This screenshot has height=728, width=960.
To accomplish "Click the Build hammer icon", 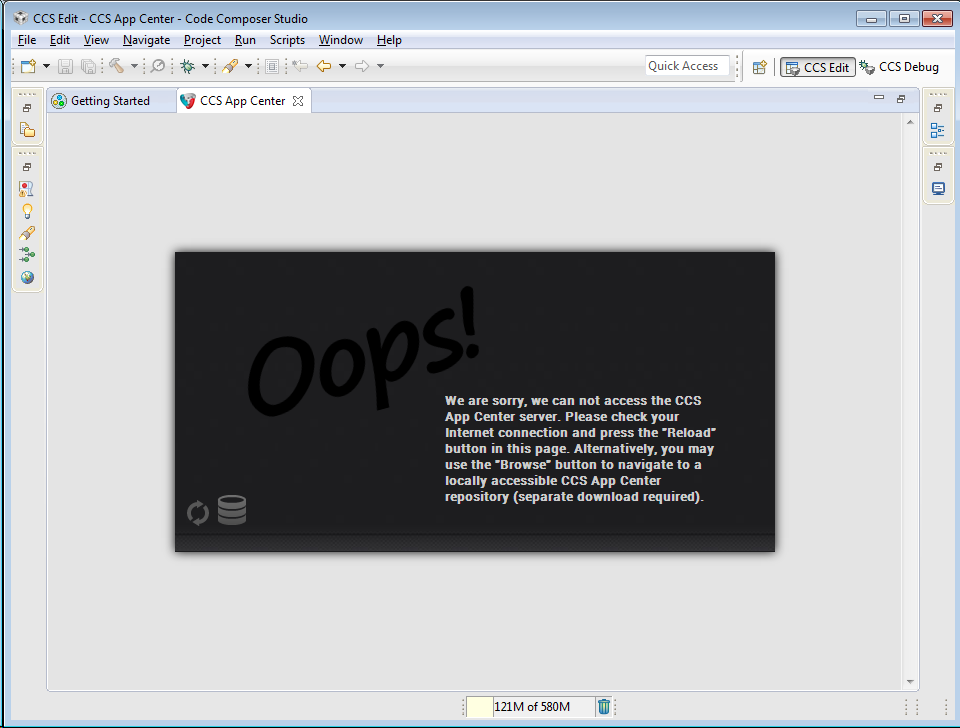I will [x=116, y=66].
